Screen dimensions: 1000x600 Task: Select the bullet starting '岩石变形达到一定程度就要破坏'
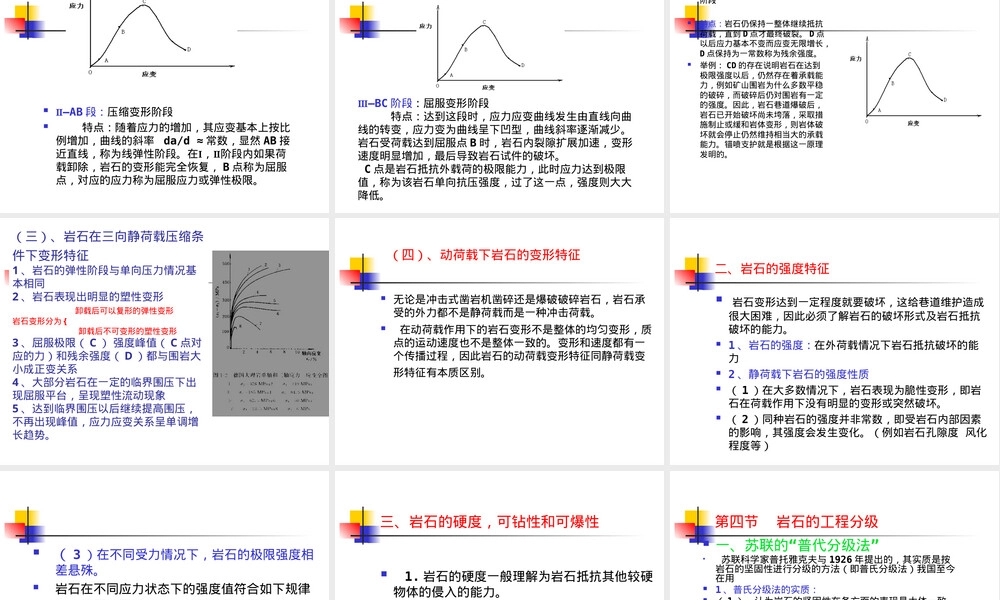(x=857, y=316)
